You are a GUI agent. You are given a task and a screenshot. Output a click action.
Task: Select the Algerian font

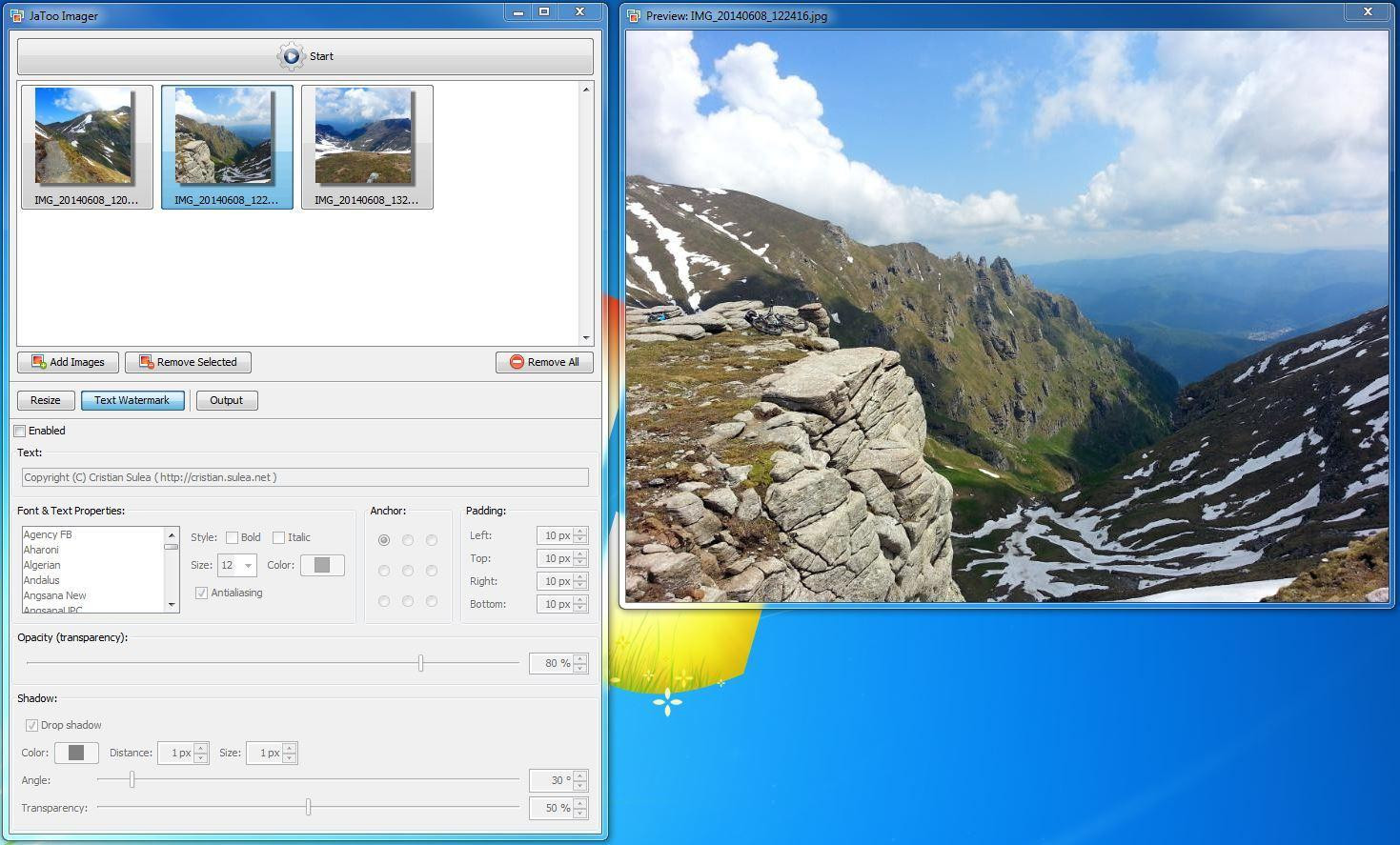(42, 565)
